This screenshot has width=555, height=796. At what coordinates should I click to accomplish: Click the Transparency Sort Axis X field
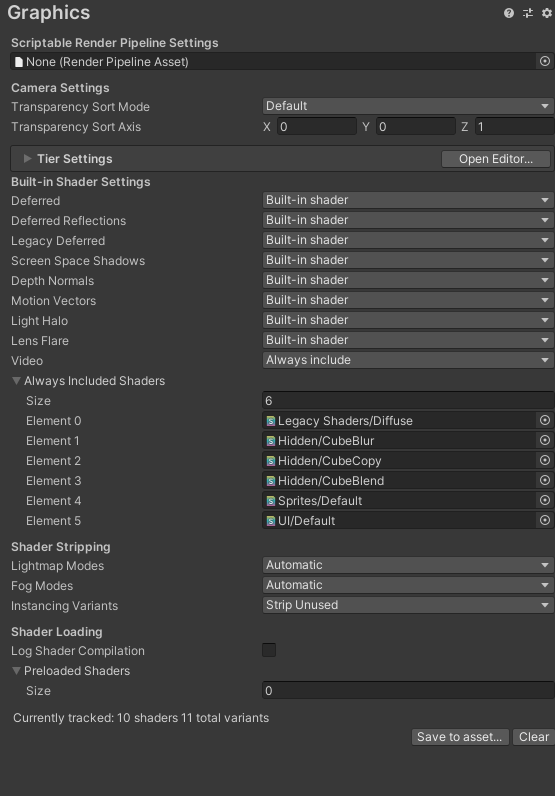[x=317, y=126]
